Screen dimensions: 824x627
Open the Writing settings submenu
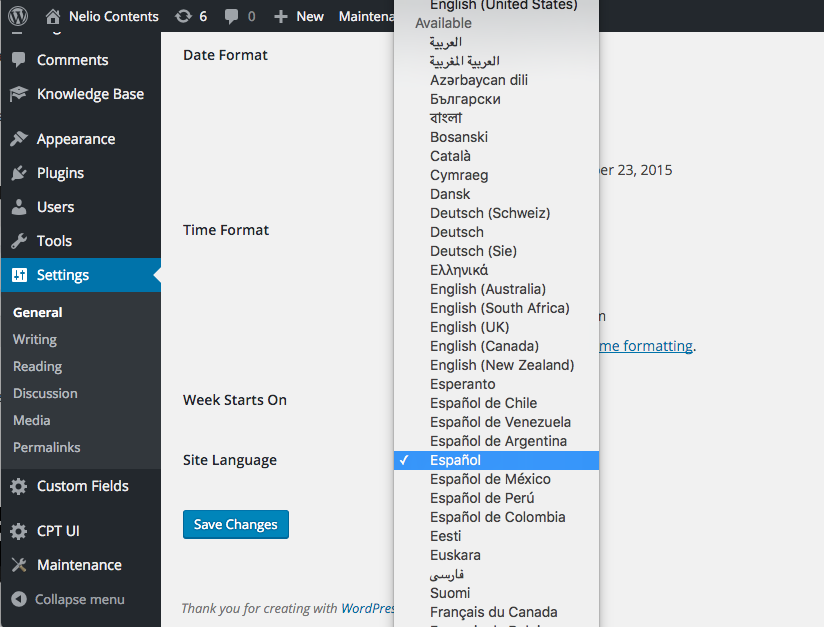(35, 339)
